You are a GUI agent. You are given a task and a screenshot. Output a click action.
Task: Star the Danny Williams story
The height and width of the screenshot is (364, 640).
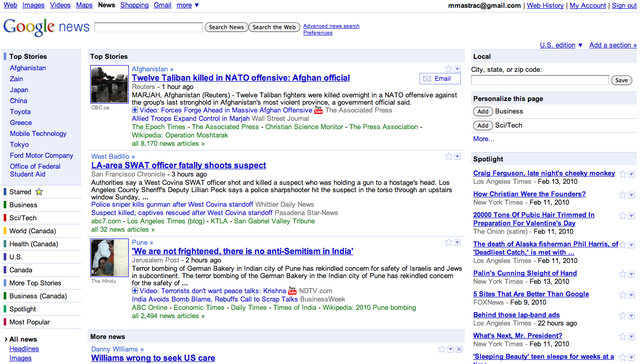(442, 349)
